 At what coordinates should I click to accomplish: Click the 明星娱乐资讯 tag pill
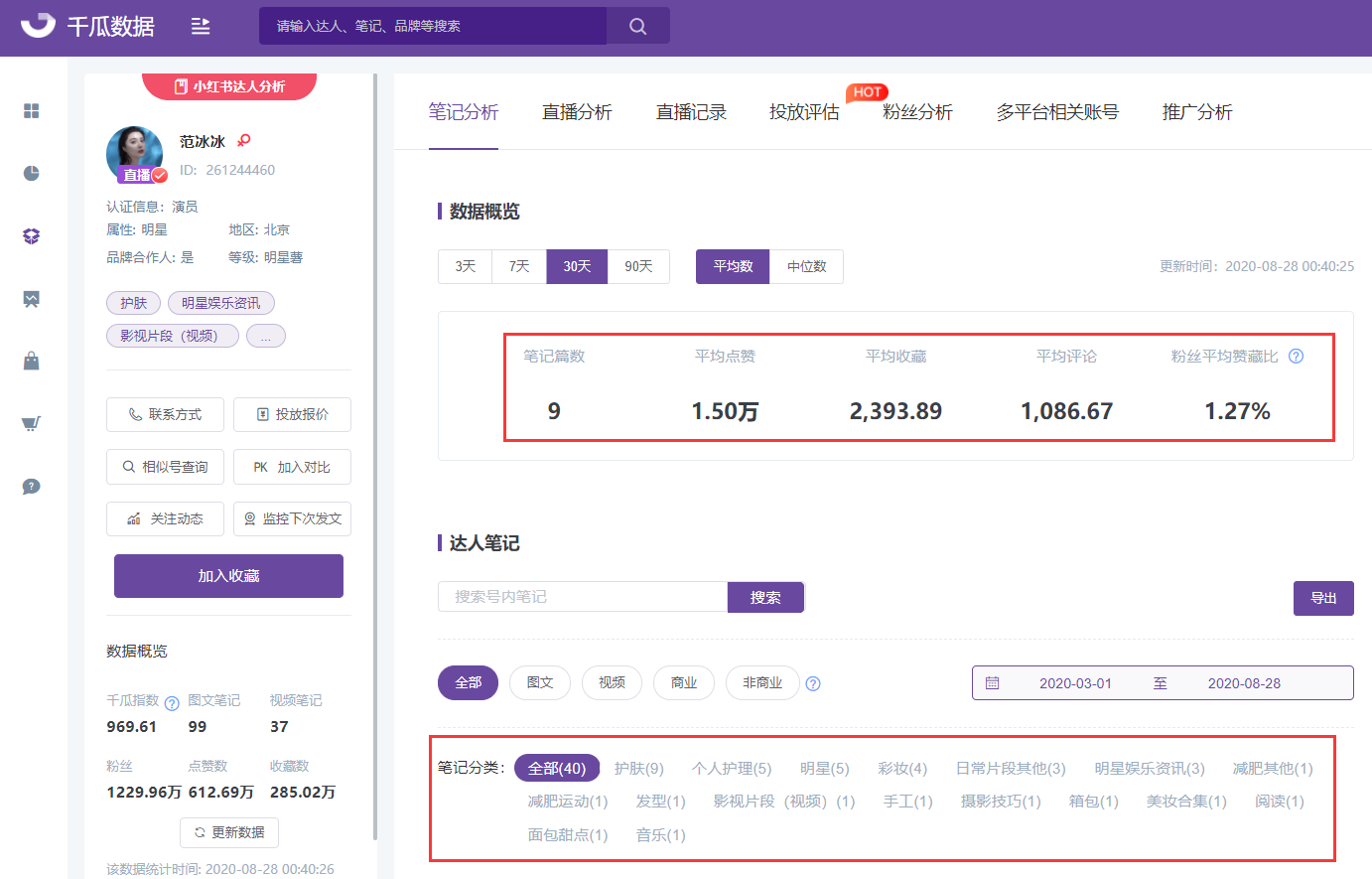pyautogui.click(x=221, y=303)
